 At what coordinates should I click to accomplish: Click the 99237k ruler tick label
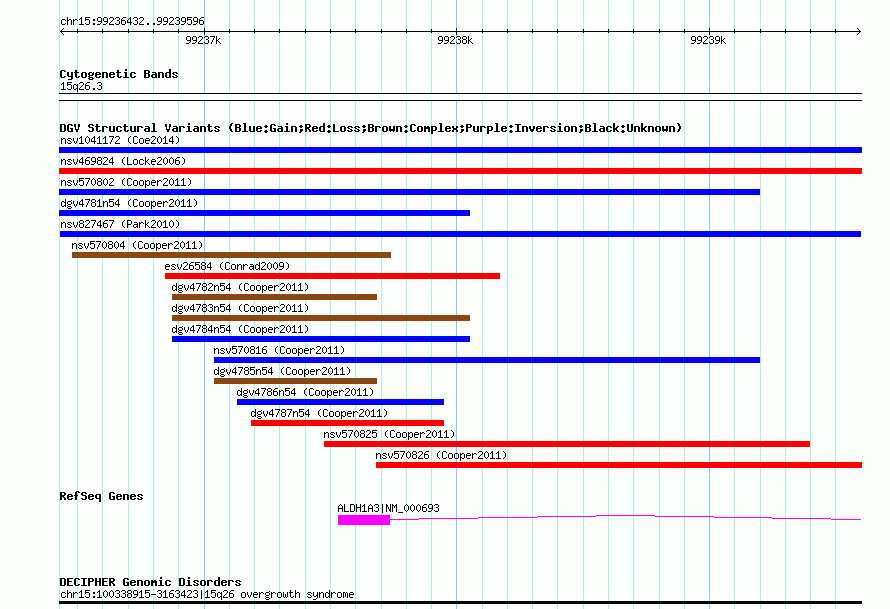[x=203, y=40]
